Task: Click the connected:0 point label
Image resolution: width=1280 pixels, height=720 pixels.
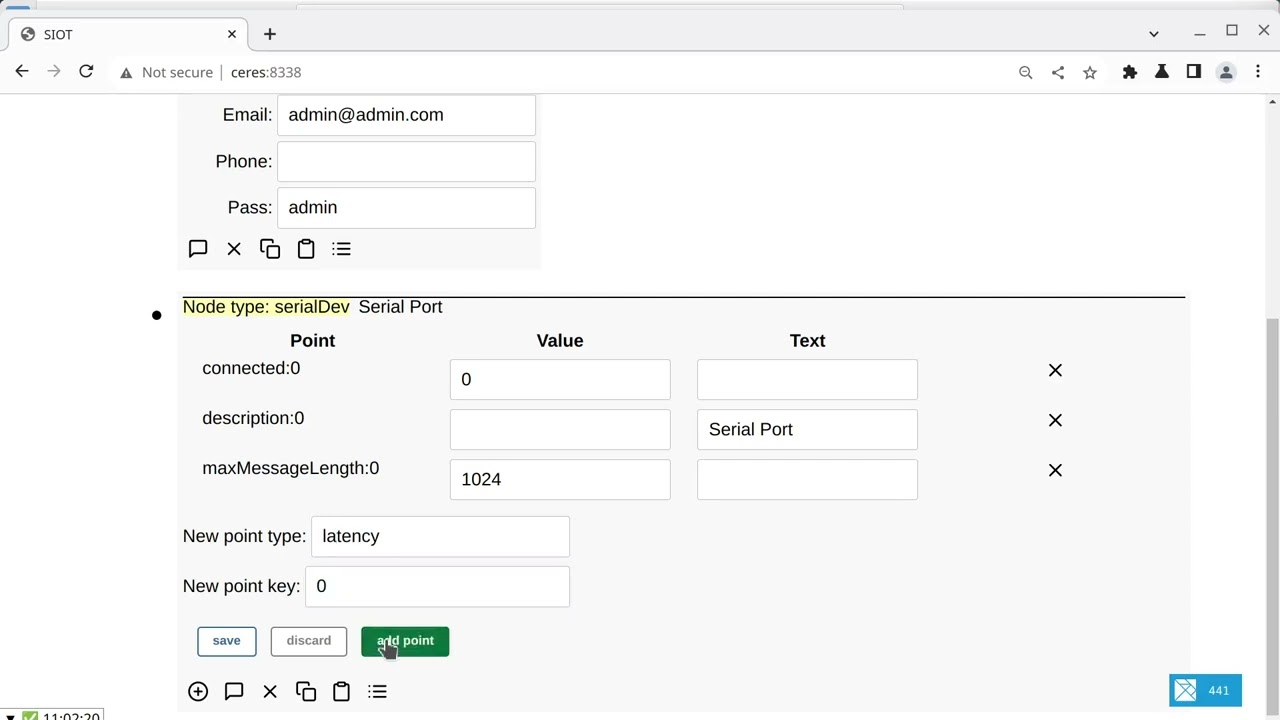Action: pos(251,368)
